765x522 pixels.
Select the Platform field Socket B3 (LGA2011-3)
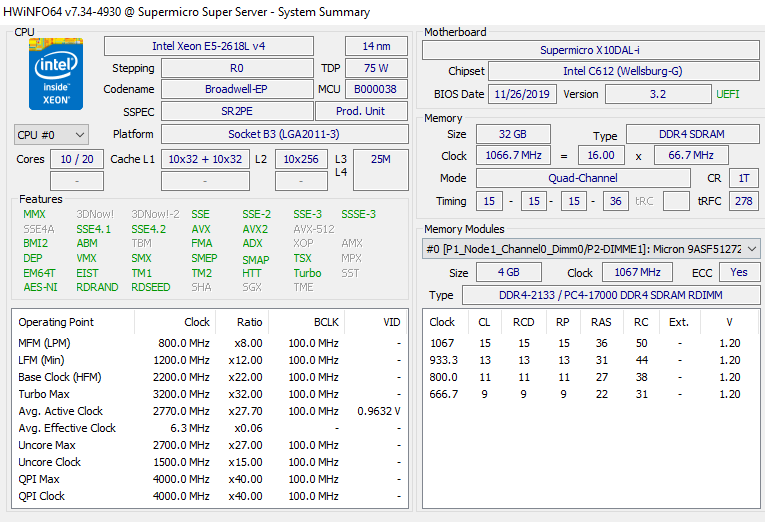(x=284, y=134)
